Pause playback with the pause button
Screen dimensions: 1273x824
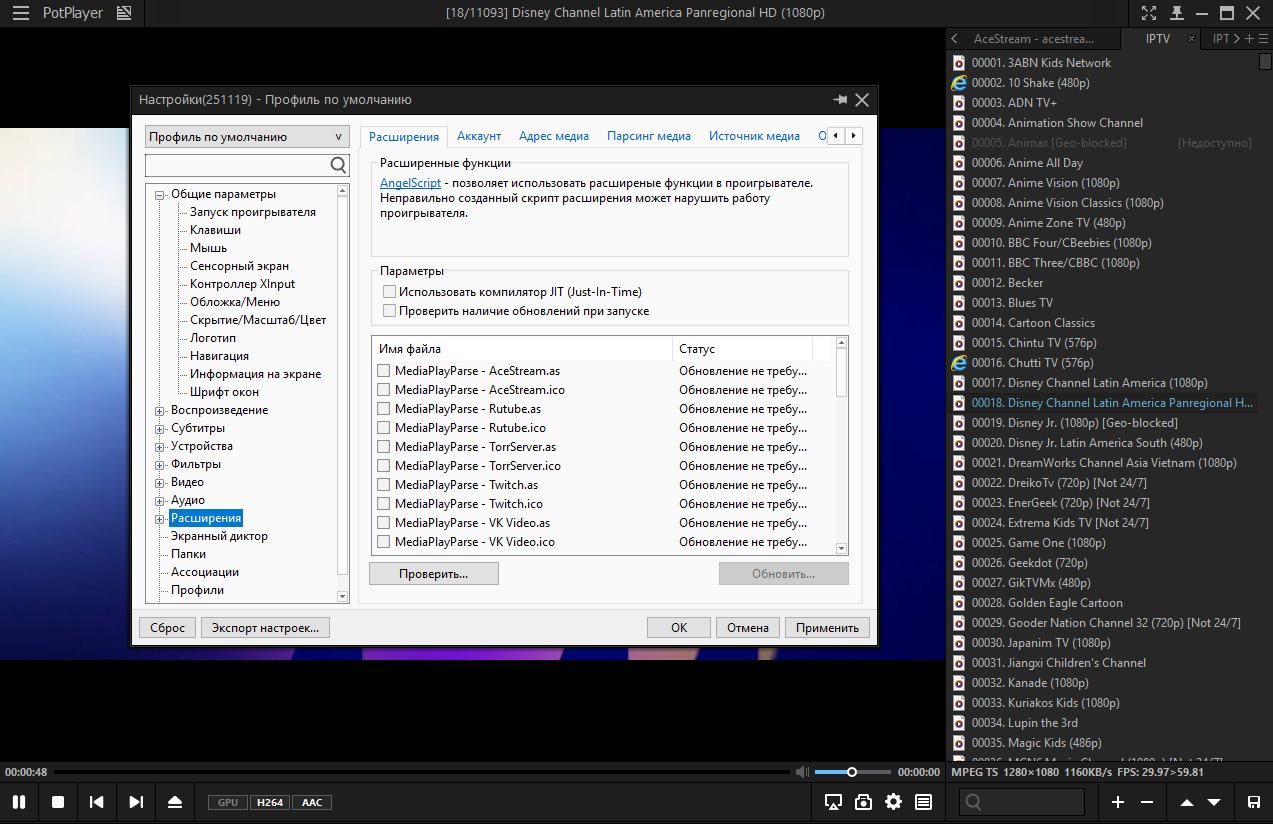(18, 802)
